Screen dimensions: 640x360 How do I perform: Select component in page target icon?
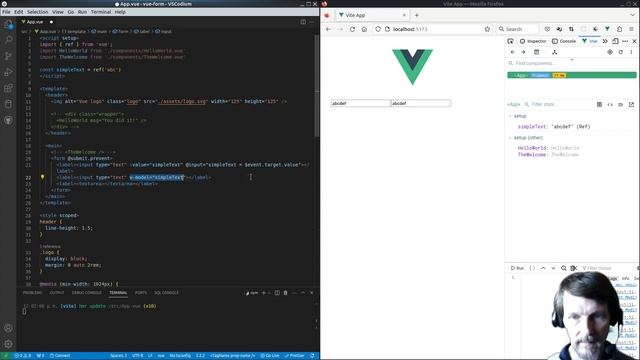610,52
